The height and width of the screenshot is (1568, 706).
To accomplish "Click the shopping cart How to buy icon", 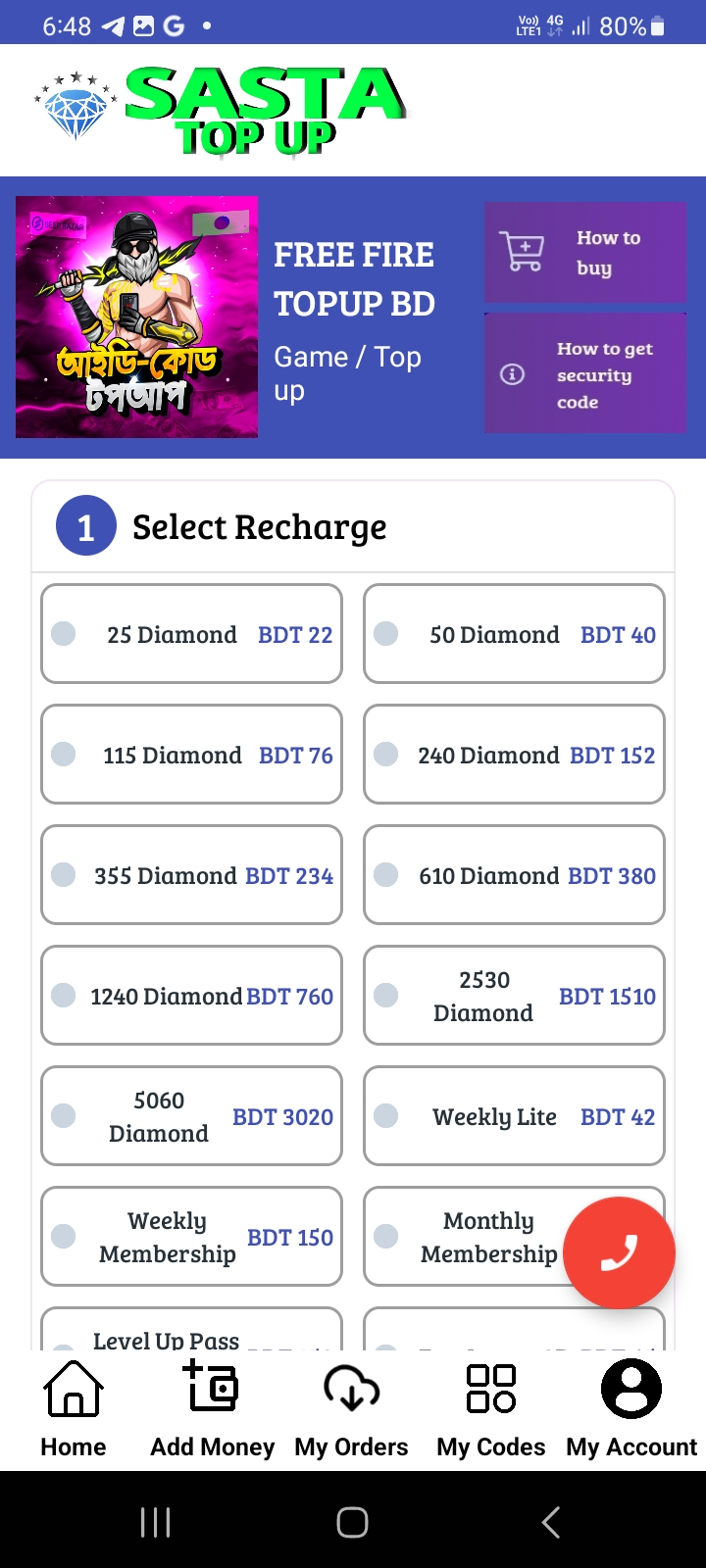I will [x=522, y=252].
